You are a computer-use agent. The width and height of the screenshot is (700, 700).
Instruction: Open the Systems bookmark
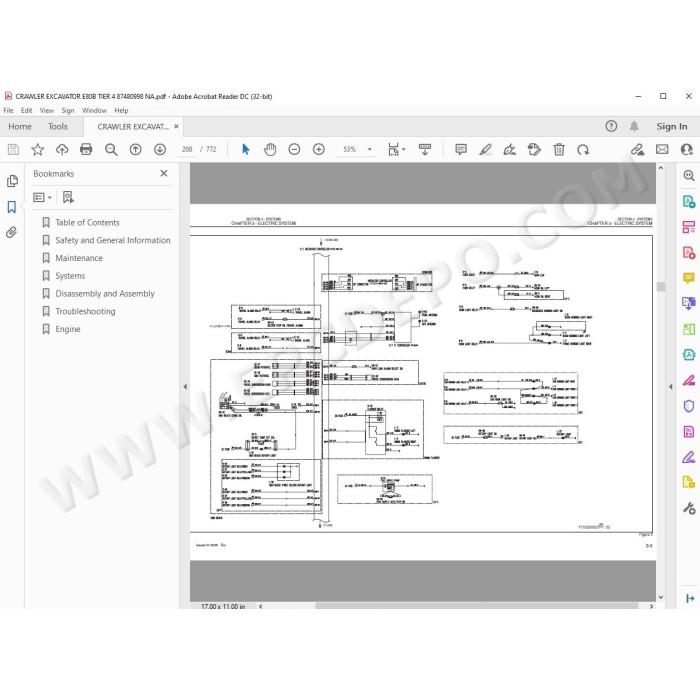(70, 276)
